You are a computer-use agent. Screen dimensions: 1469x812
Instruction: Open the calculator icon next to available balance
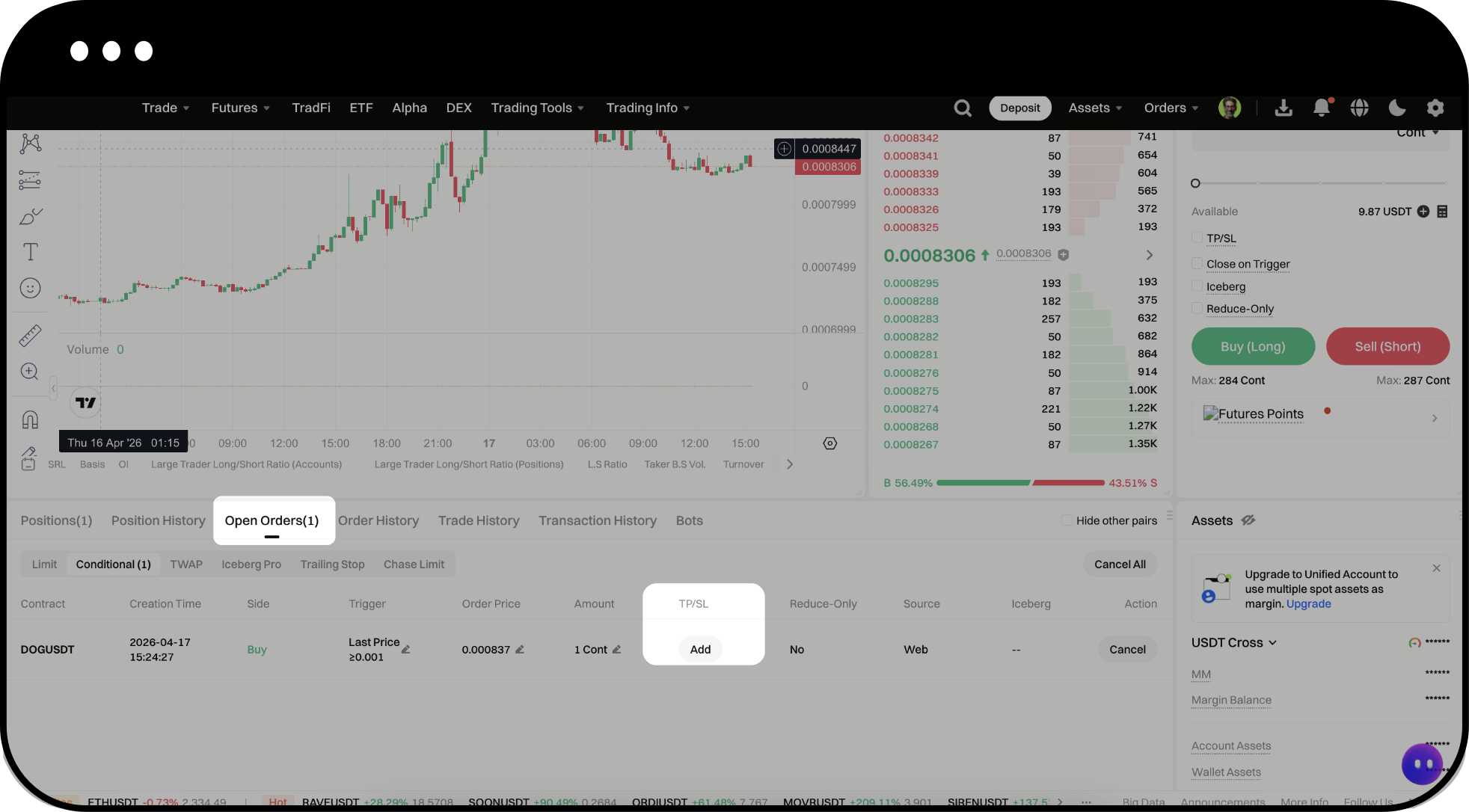click(1442, 212)
